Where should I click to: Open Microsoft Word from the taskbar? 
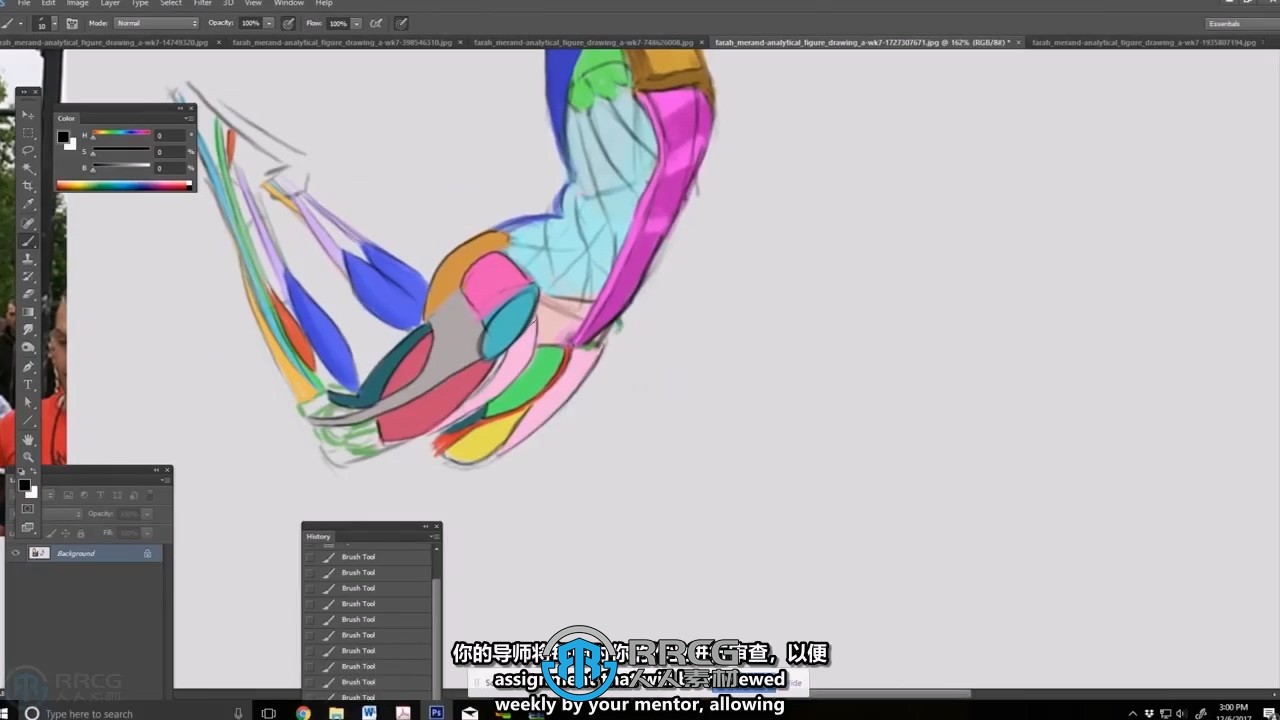pos(369,713)
